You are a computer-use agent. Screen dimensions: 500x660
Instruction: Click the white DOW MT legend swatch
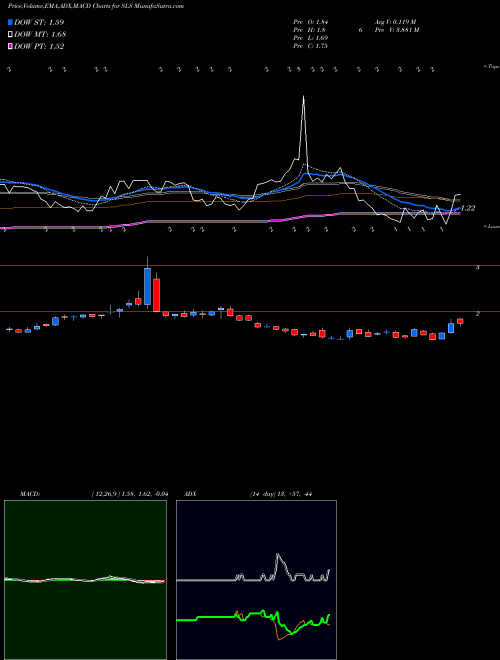tap(10, 35)
